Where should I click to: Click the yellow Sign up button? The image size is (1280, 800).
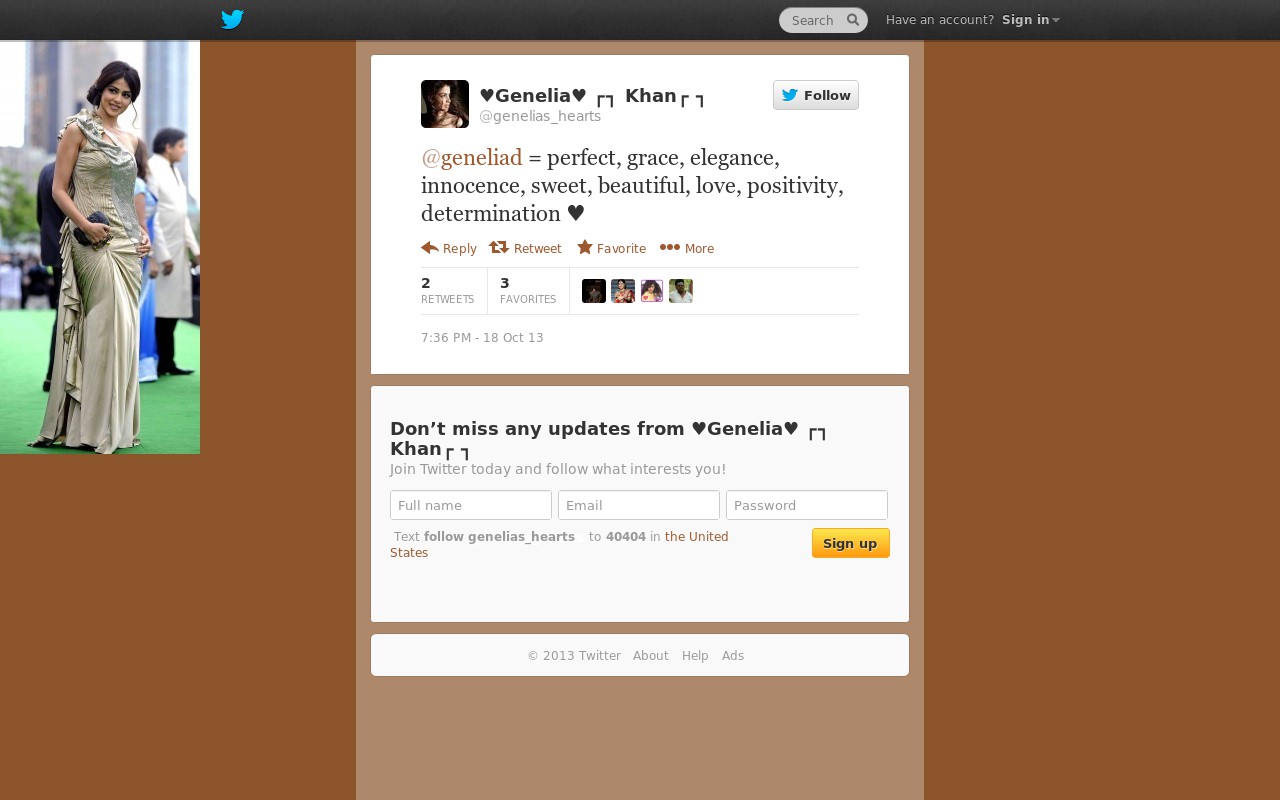[x=850, y=543]
